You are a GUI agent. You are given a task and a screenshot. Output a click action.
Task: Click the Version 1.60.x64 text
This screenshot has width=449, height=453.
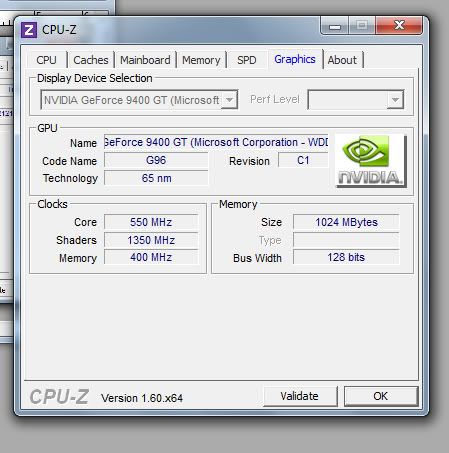click(x=142, y=398)
